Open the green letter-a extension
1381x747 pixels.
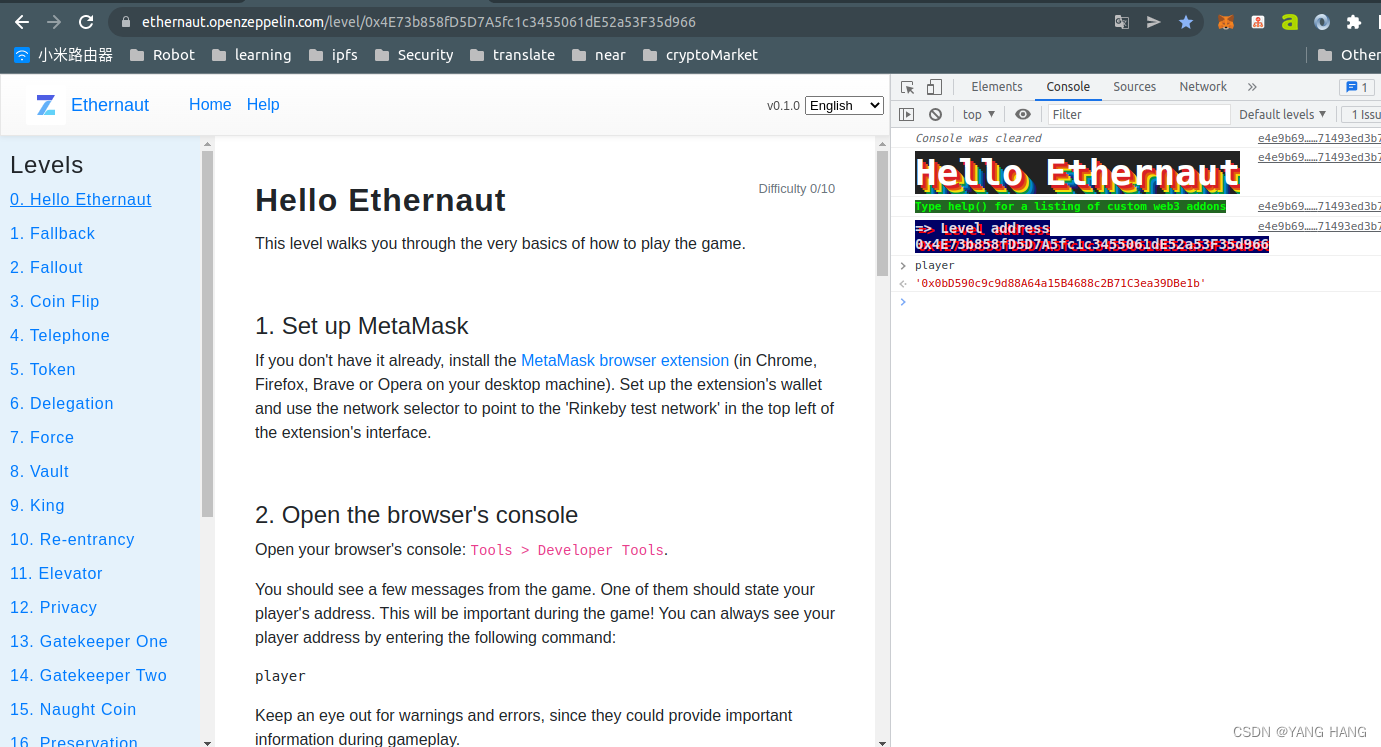click(1290, 22)
